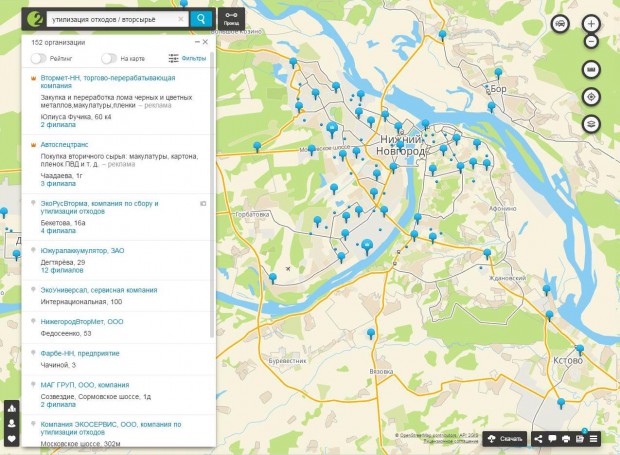Locate my position on the map

coord(591,97)
